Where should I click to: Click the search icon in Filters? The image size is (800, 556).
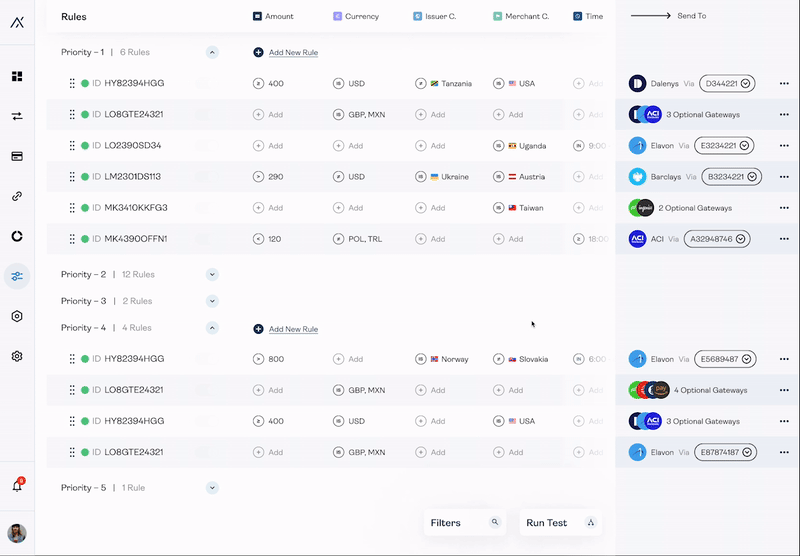tap(494, 522)
